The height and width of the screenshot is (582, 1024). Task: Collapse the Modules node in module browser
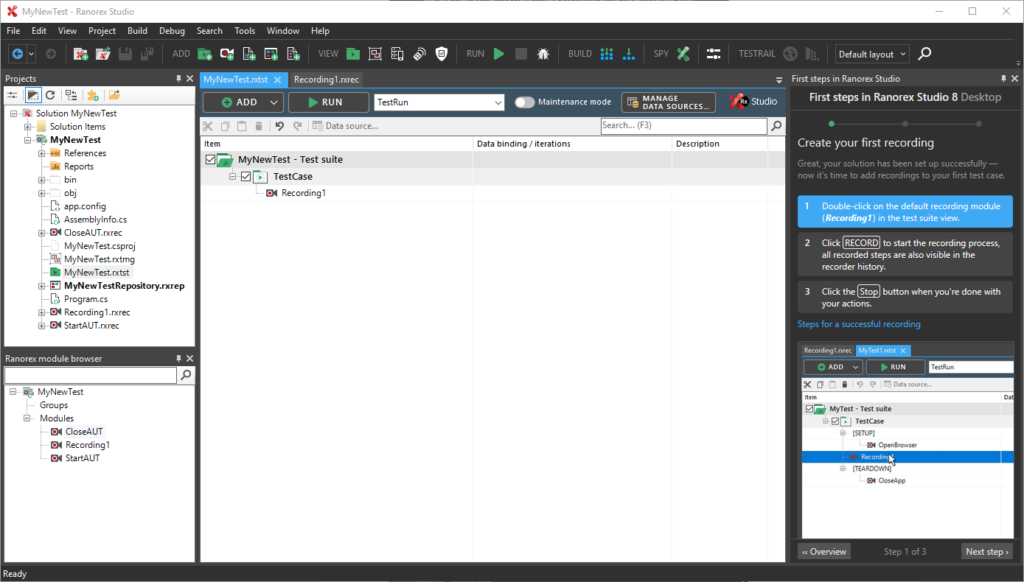tap(27, 418)
